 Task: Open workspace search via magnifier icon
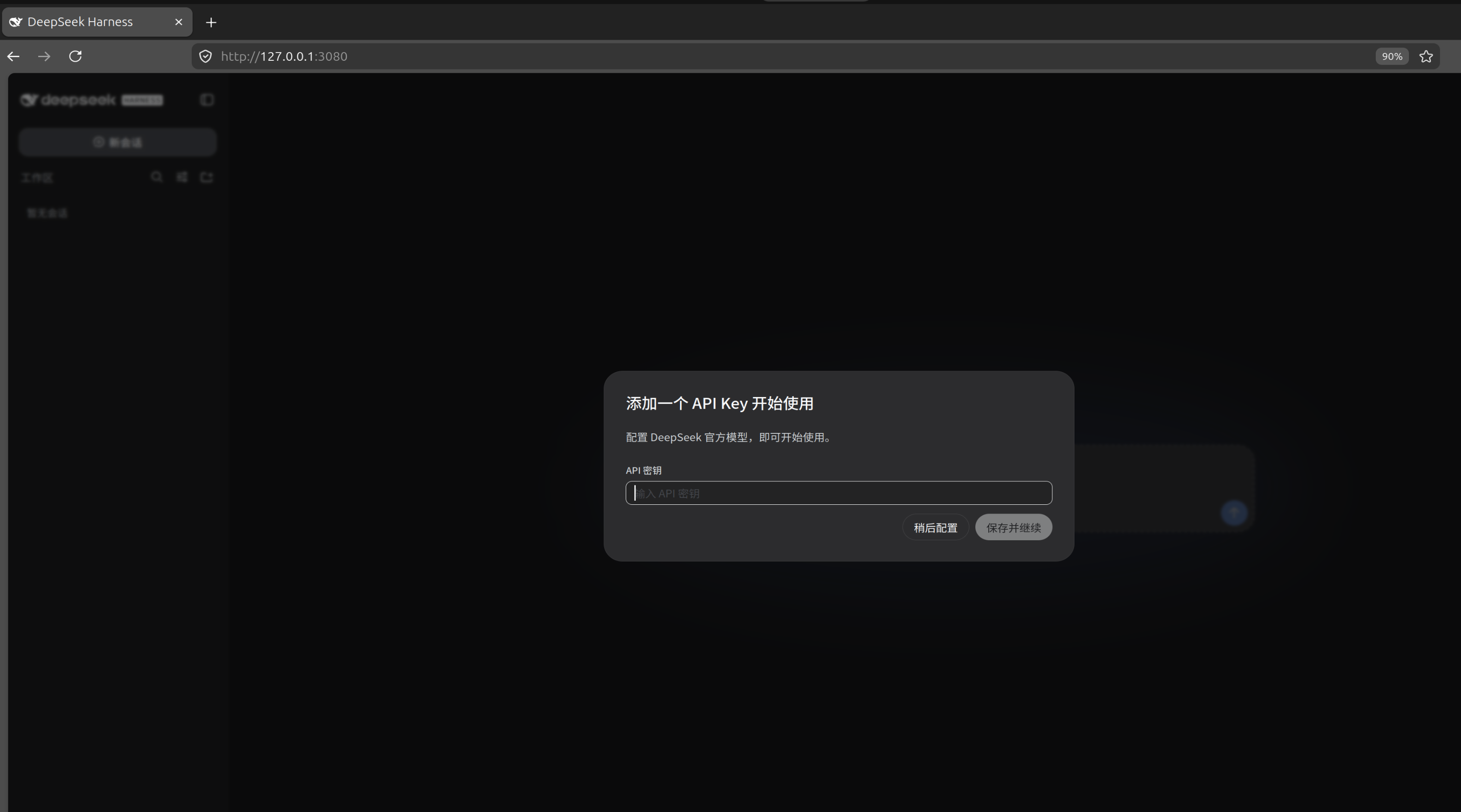pyautogui.click(x=157, y=177)
